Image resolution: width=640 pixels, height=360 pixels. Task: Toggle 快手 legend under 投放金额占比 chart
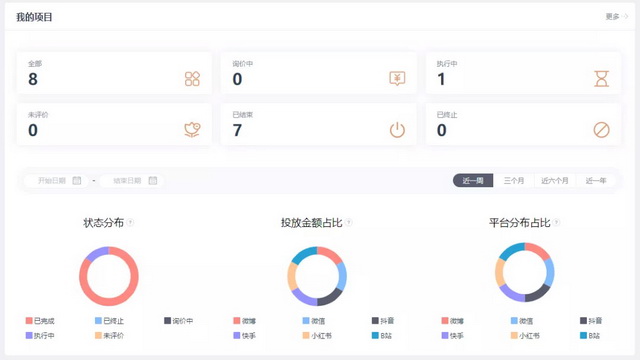[x=244, y=336]
